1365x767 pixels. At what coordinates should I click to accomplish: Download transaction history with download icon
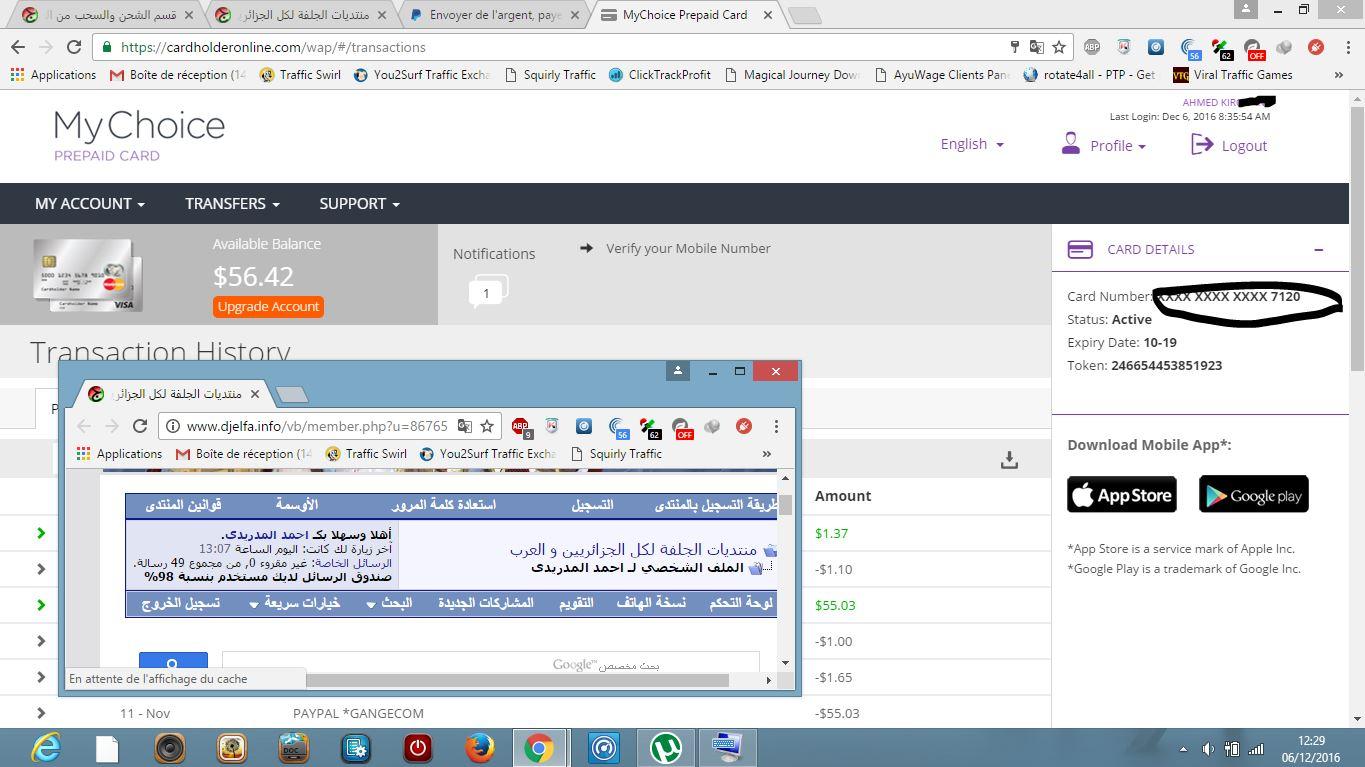coord(1009,459)
